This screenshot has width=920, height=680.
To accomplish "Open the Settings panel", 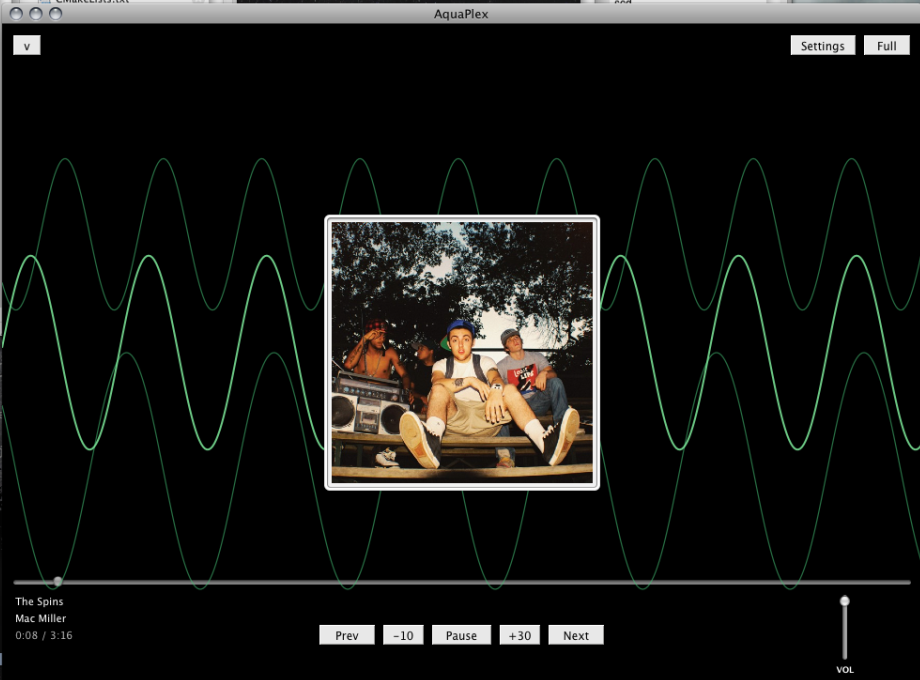I will tap(823, 46).
